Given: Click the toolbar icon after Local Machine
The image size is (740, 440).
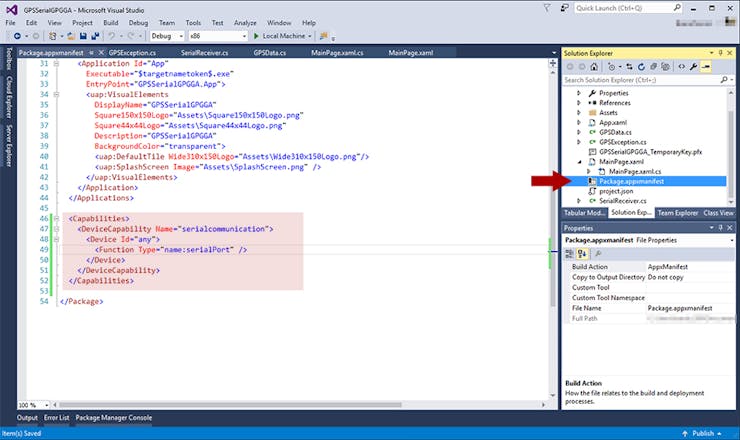Looking at the screenshot, I should (324, 36).
